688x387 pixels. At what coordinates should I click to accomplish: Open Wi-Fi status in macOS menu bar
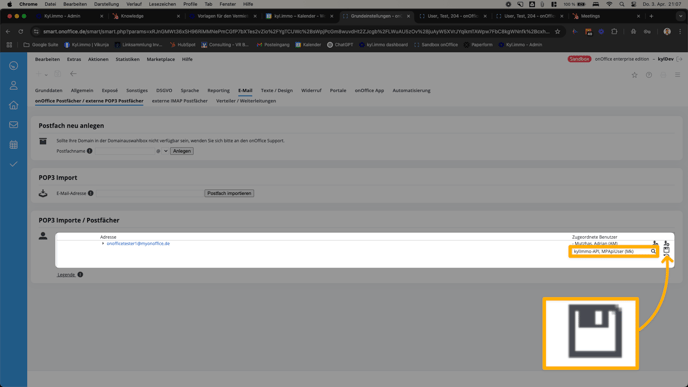tap(609, 4)
